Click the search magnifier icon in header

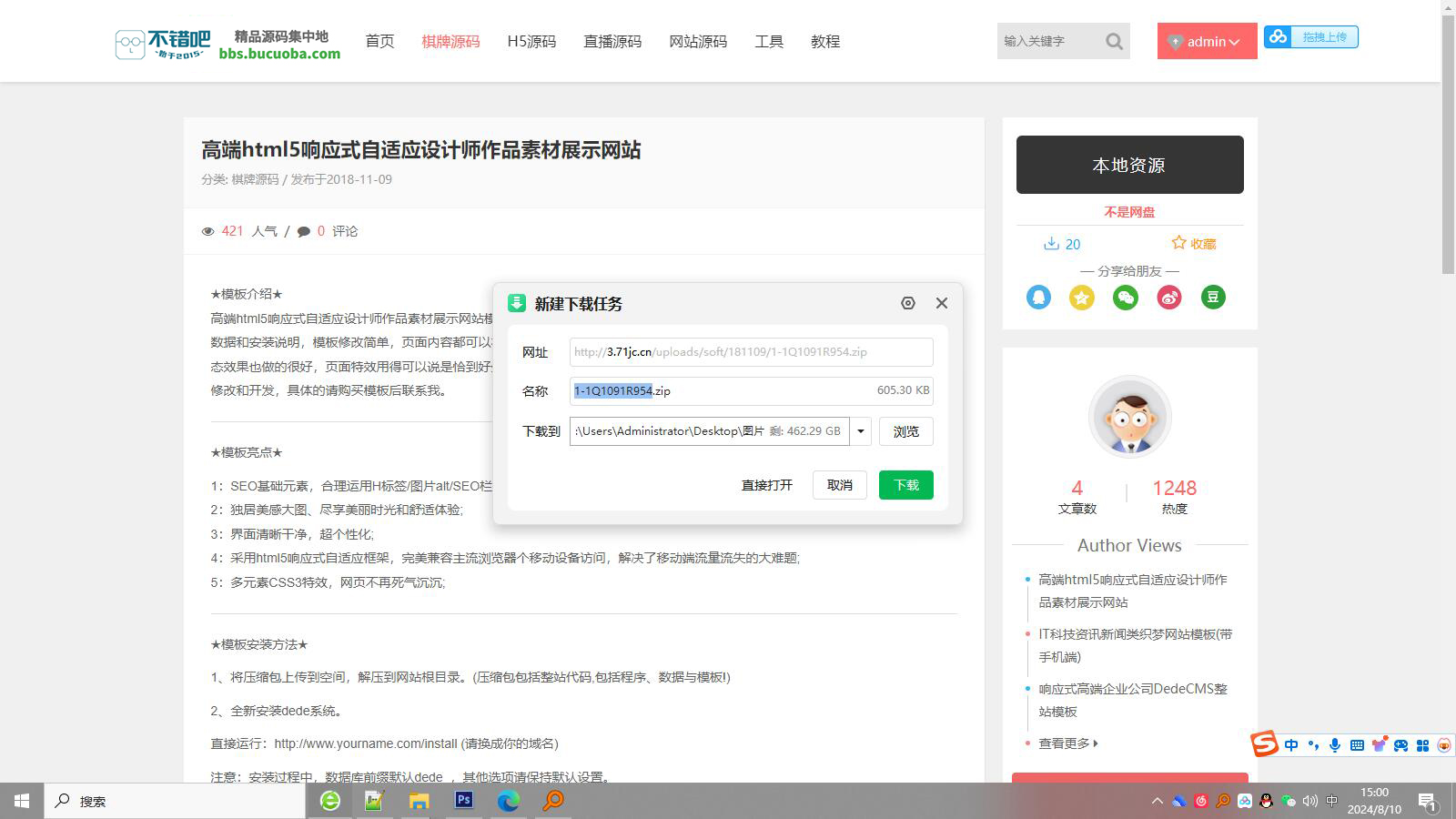(x=1114, y=41)
